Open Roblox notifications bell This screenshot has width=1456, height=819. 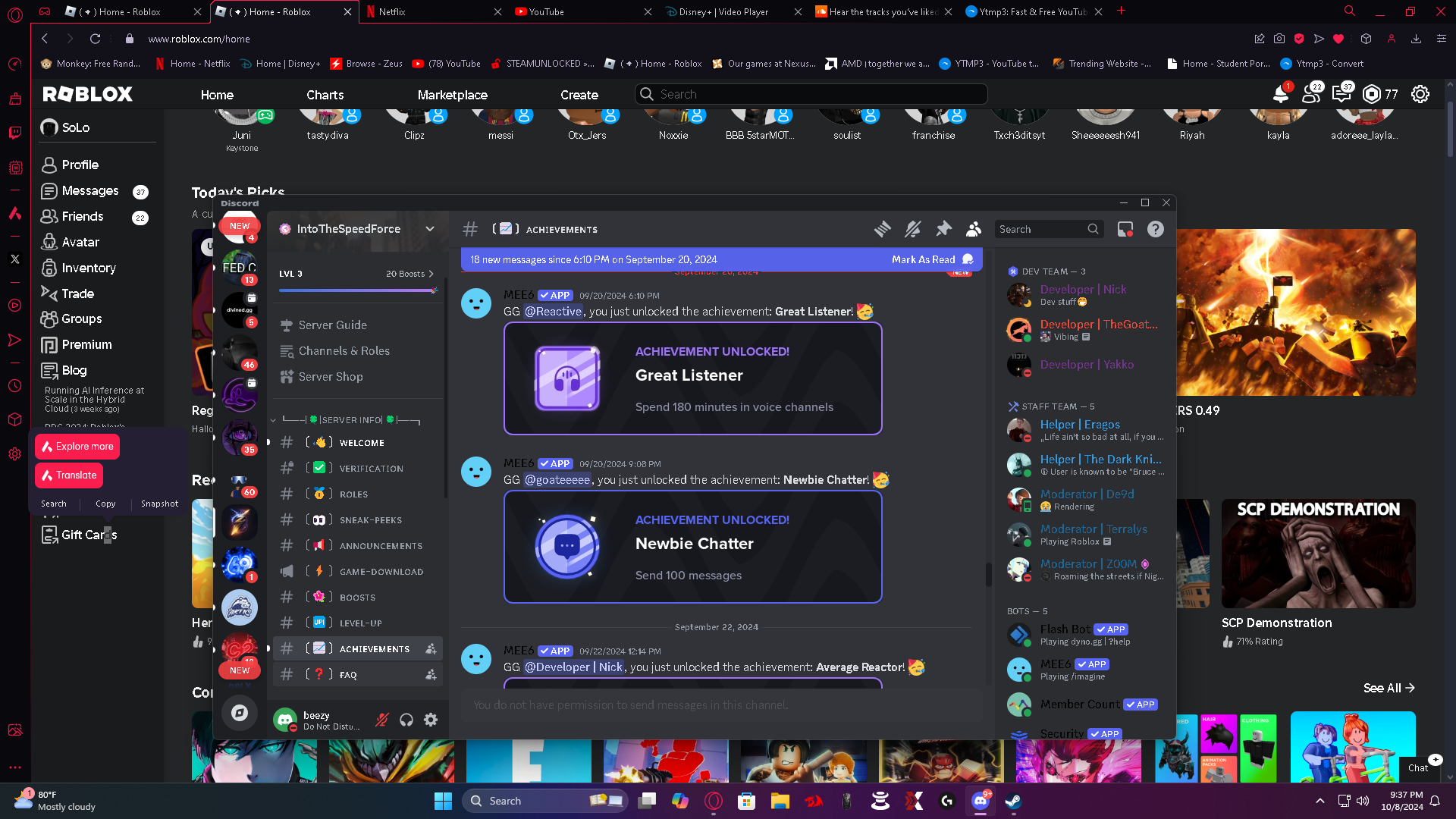(1280, 94)
